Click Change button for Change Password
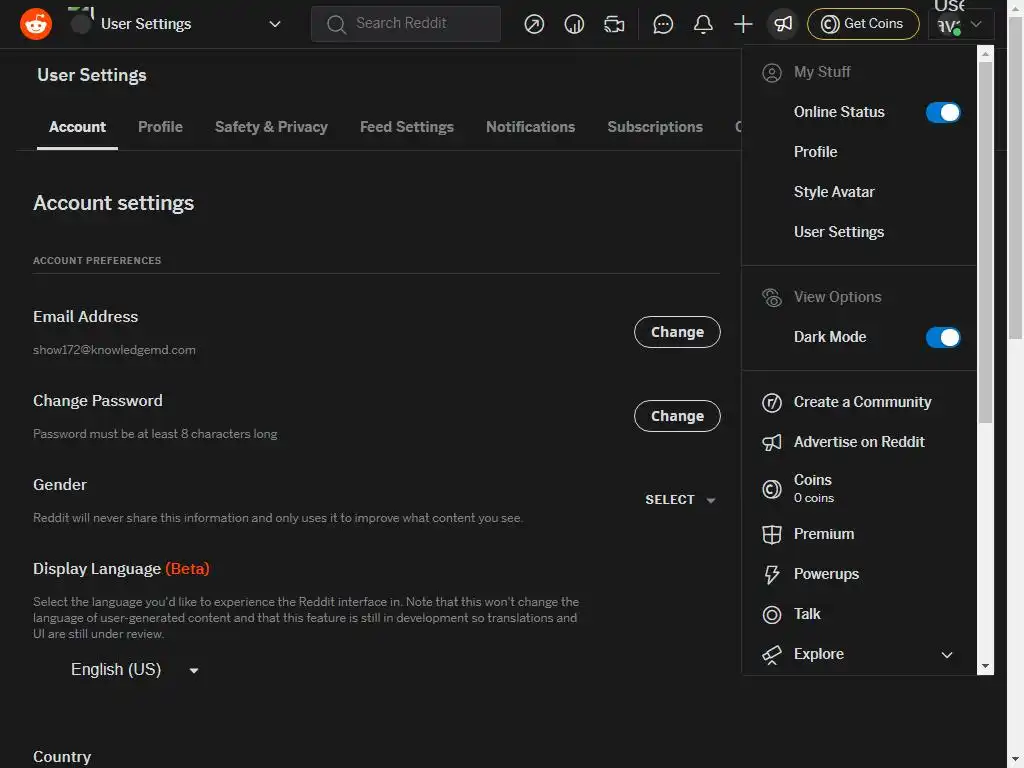The height and width of the screenshot is (768, 1024). point(677,416)
